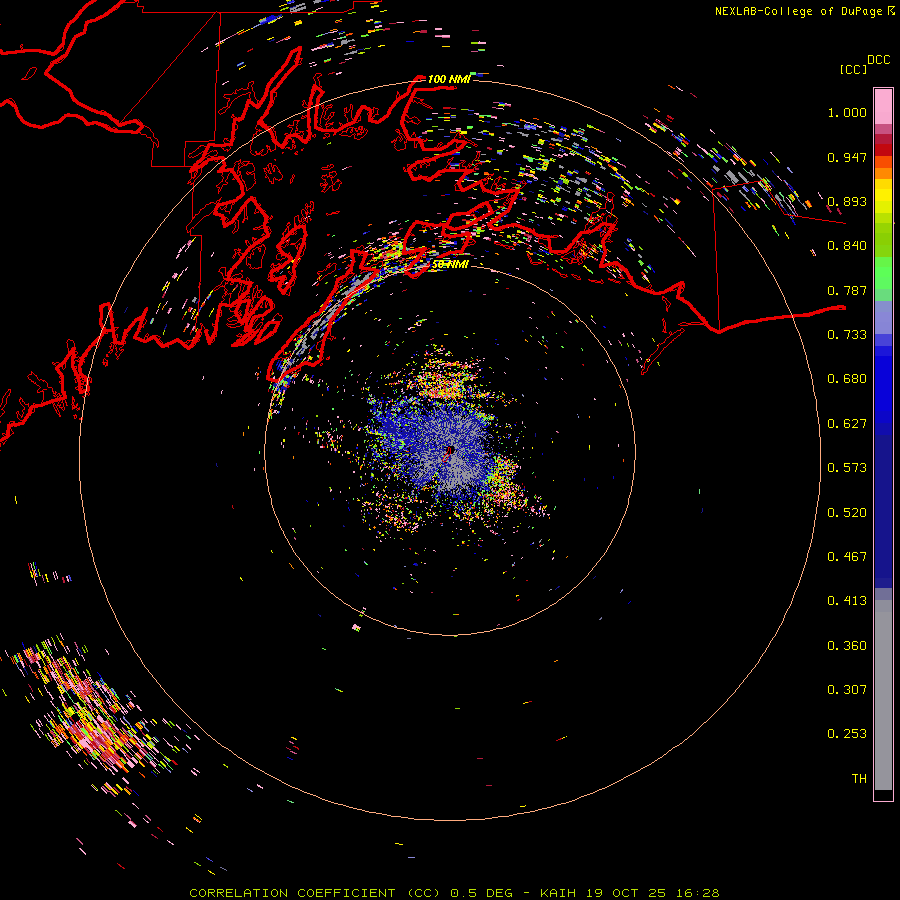The width and height of the screenshot is (900, 900).
Task: Click the 0.253 scale value
Action: coord(847,734)
